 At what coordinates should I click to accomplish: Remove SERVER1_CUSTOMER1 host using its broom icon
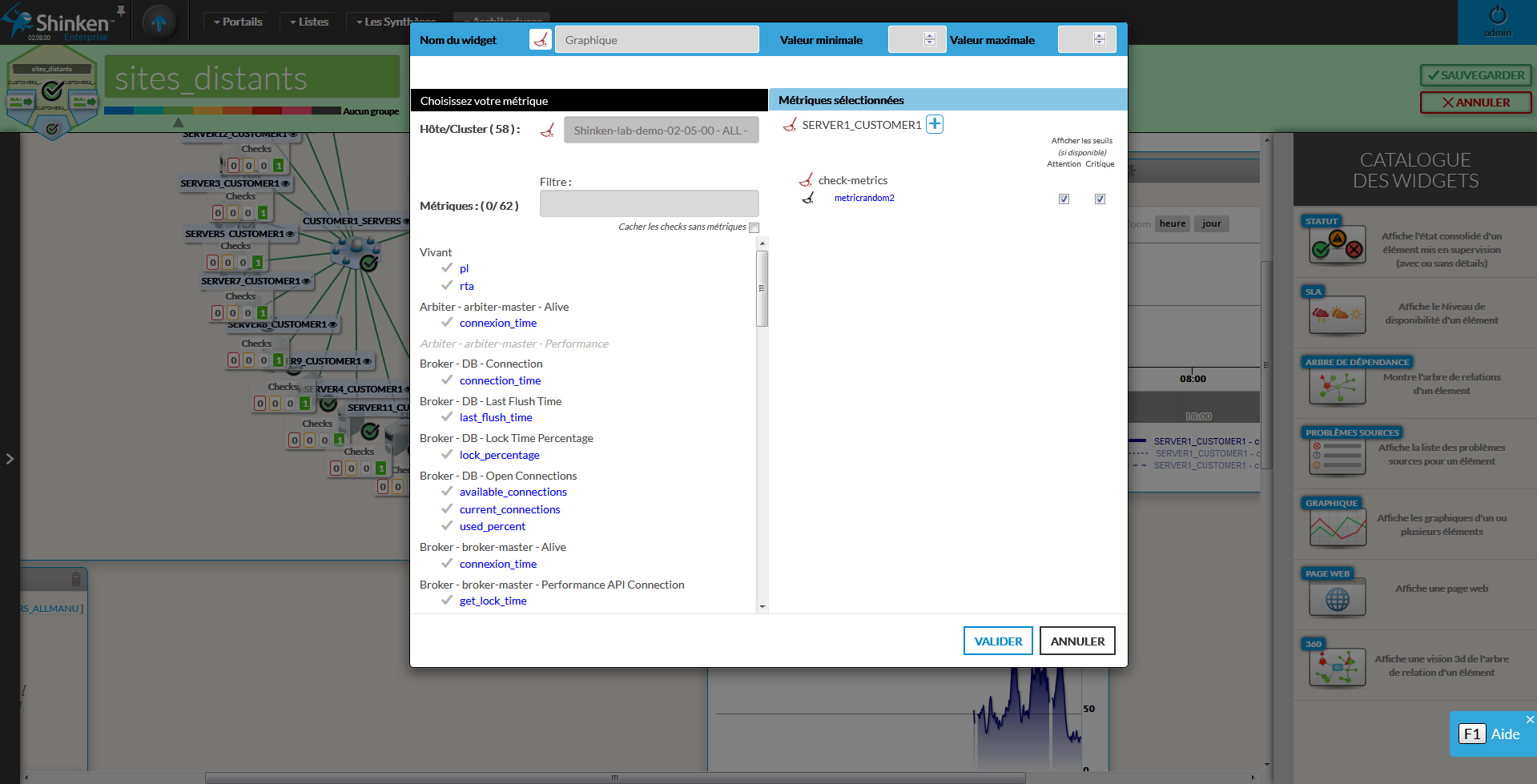click(x=790, y=125)
